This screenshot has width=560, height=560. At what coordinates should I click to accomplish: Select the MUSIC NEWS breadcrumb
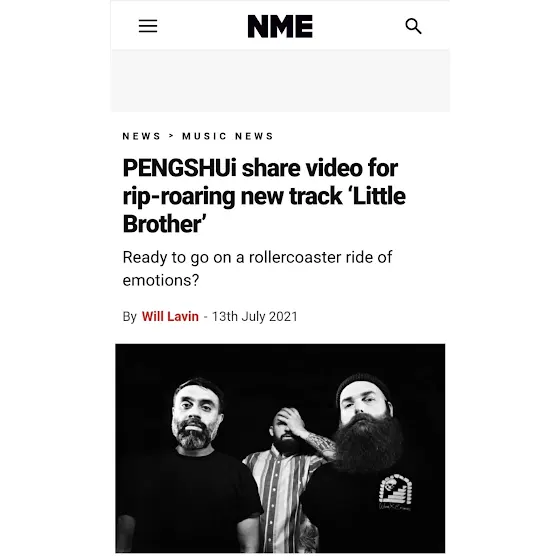point(228,136)
